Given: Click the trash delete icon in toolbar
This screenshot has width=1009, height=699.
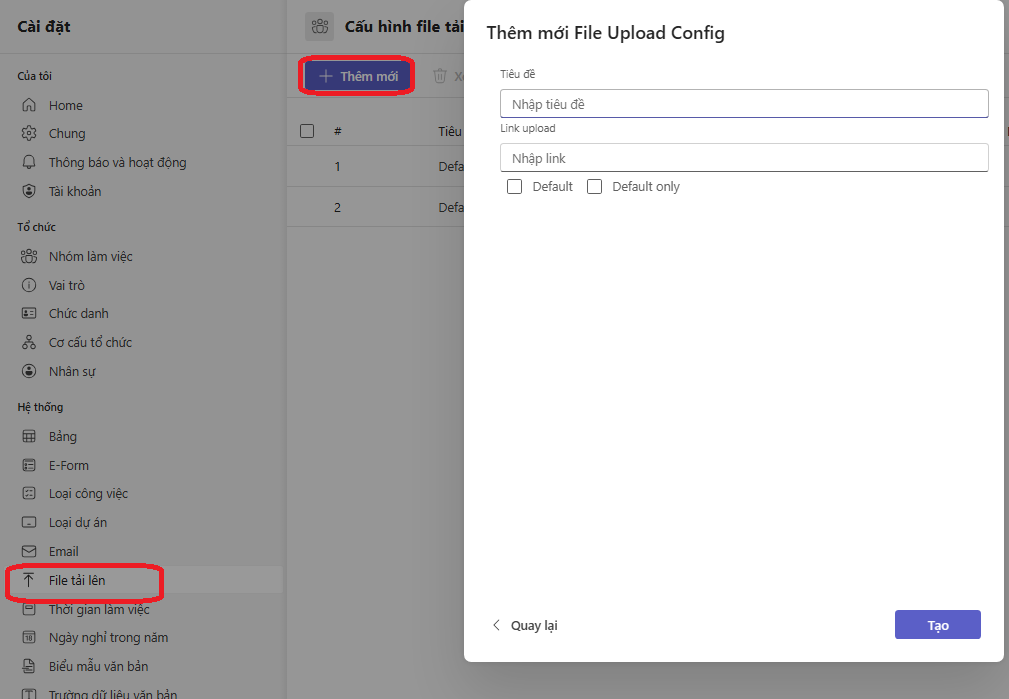Looking at the screenshot, I should [440, 76].
